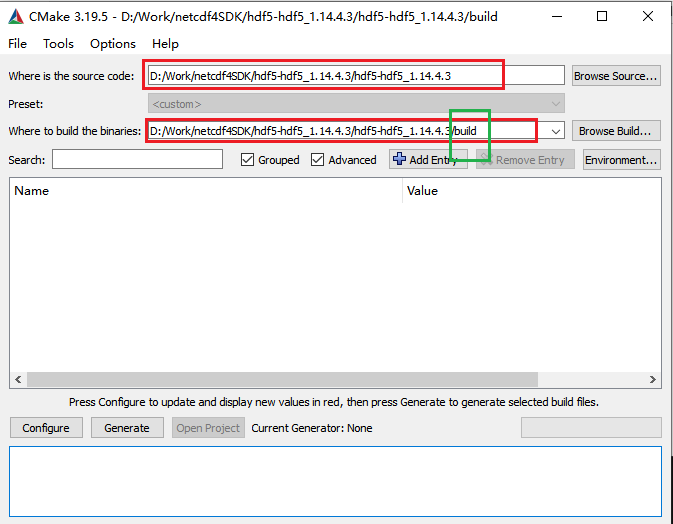The height and width of the screenshot is (524, 673).
Task: Click the Value column header
Action: point(532,191)
